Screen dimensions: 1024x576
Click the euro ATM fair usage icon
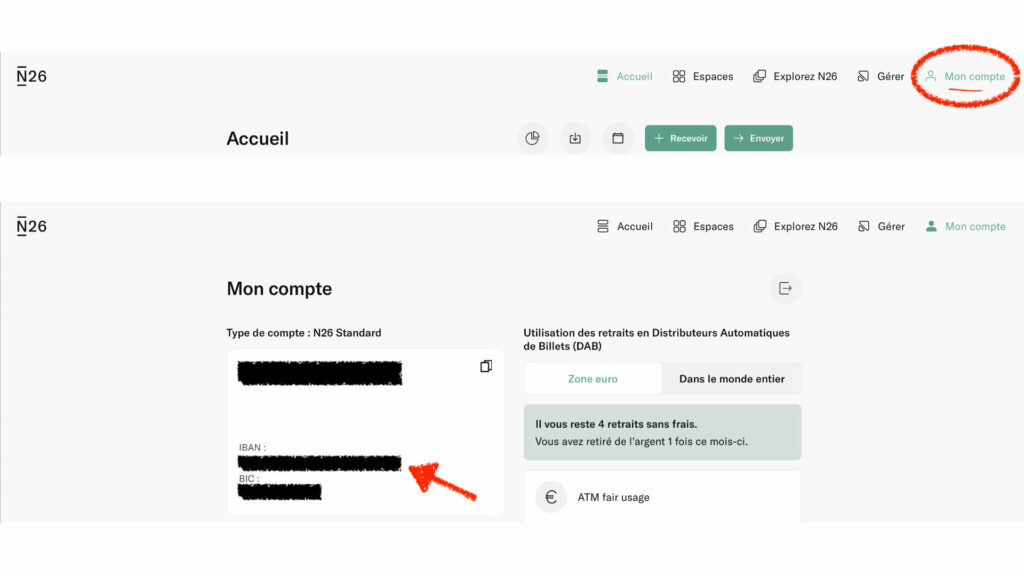point(550,497)
